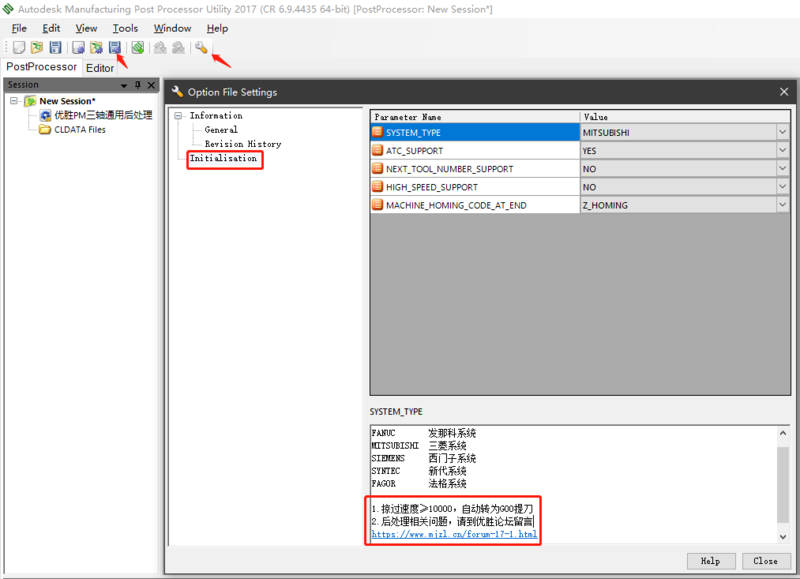Open the Help menu
The height and width of the screenshot is (579, 800).
click(217, 29)
